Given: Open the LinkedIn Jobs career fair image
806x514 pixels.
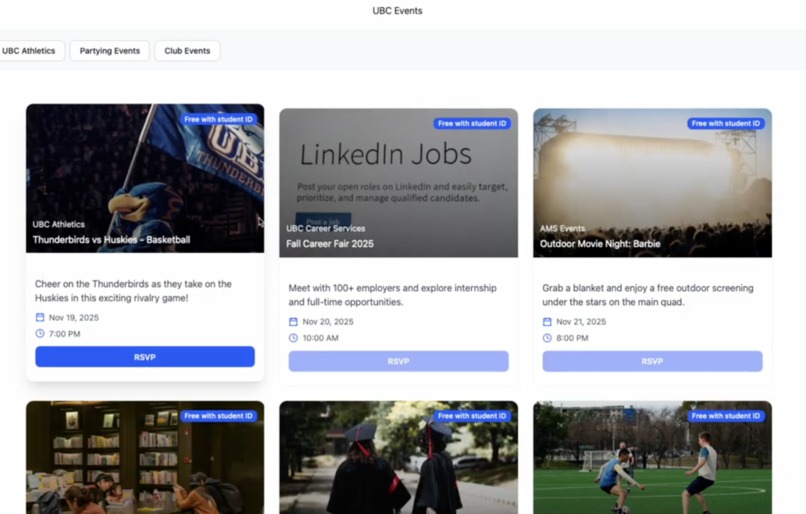Looking at the screenshot, I should [398, 182].
